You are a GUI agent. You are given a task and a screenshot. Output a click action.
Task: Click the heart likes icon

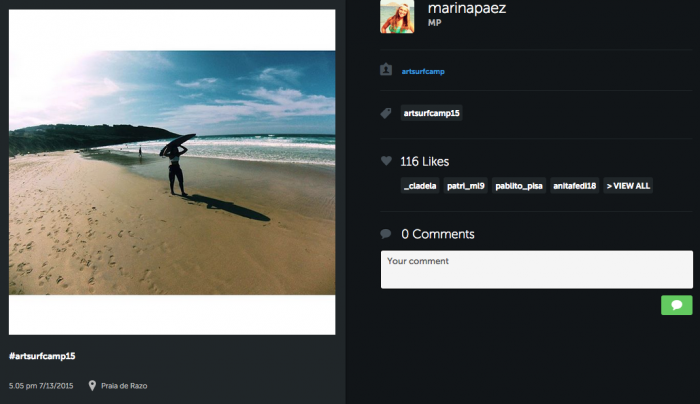(x=386, y=161)
